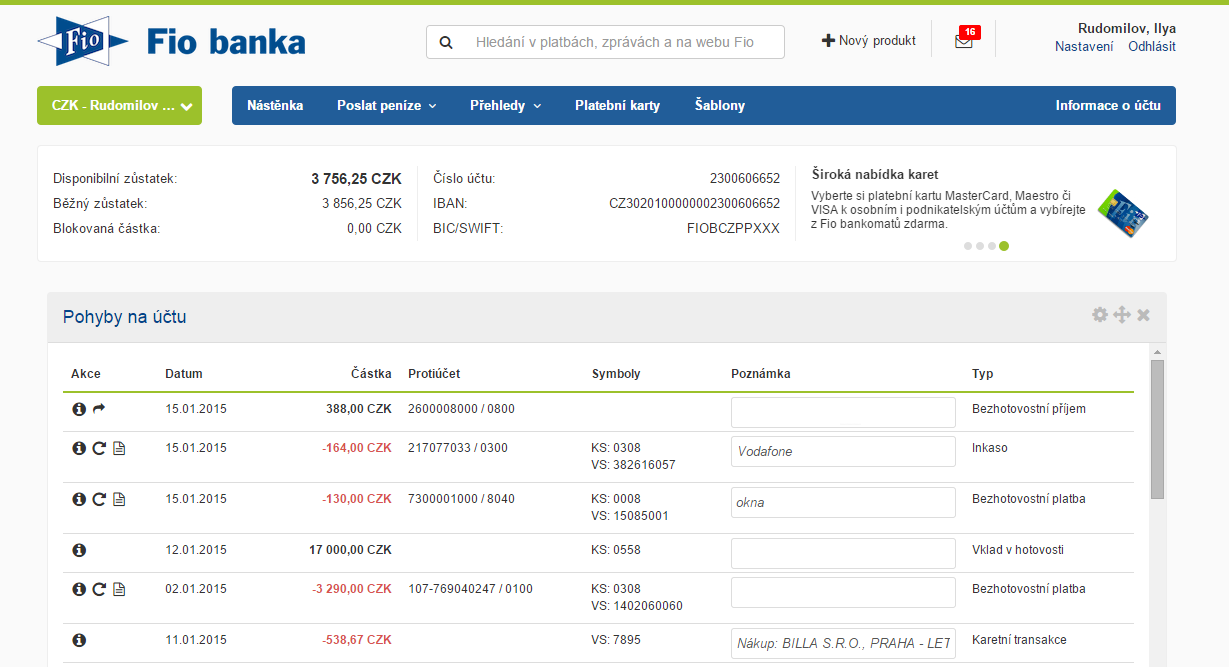Open Nastavení link
The image size is (1229, 667).
1084,47
